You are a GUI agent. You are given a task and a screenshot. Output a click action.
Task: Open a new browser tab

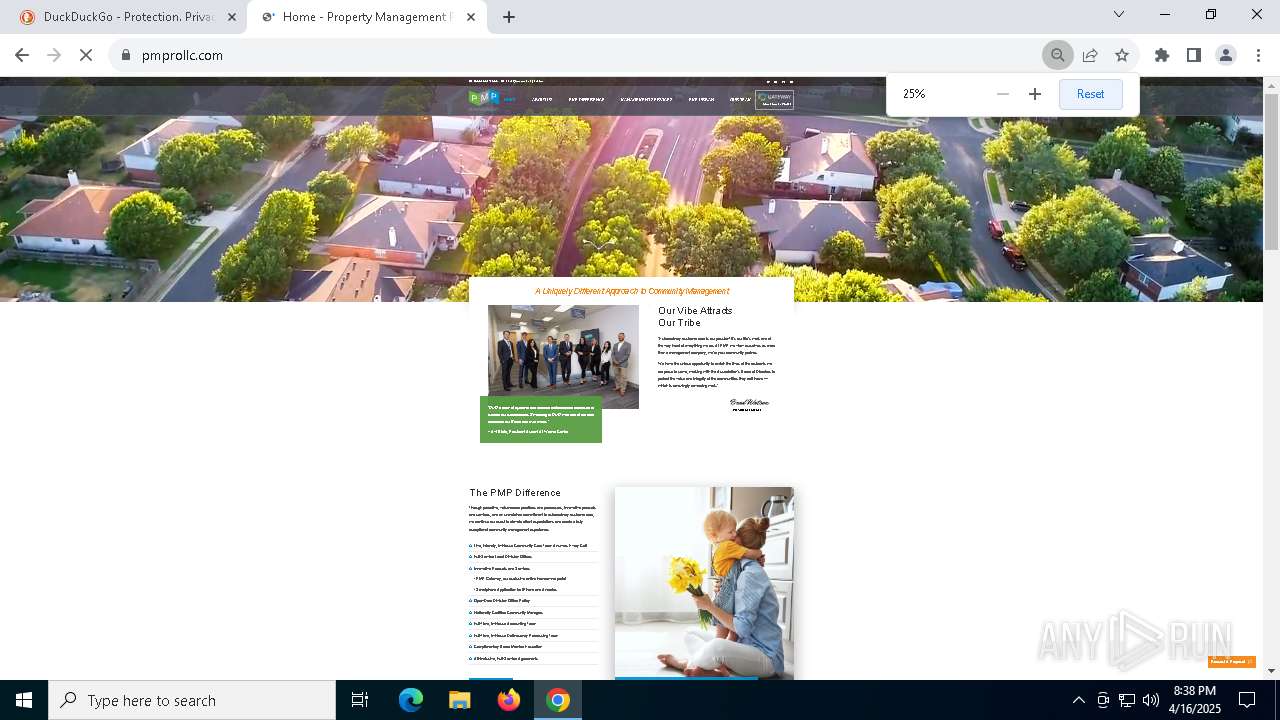509,17
